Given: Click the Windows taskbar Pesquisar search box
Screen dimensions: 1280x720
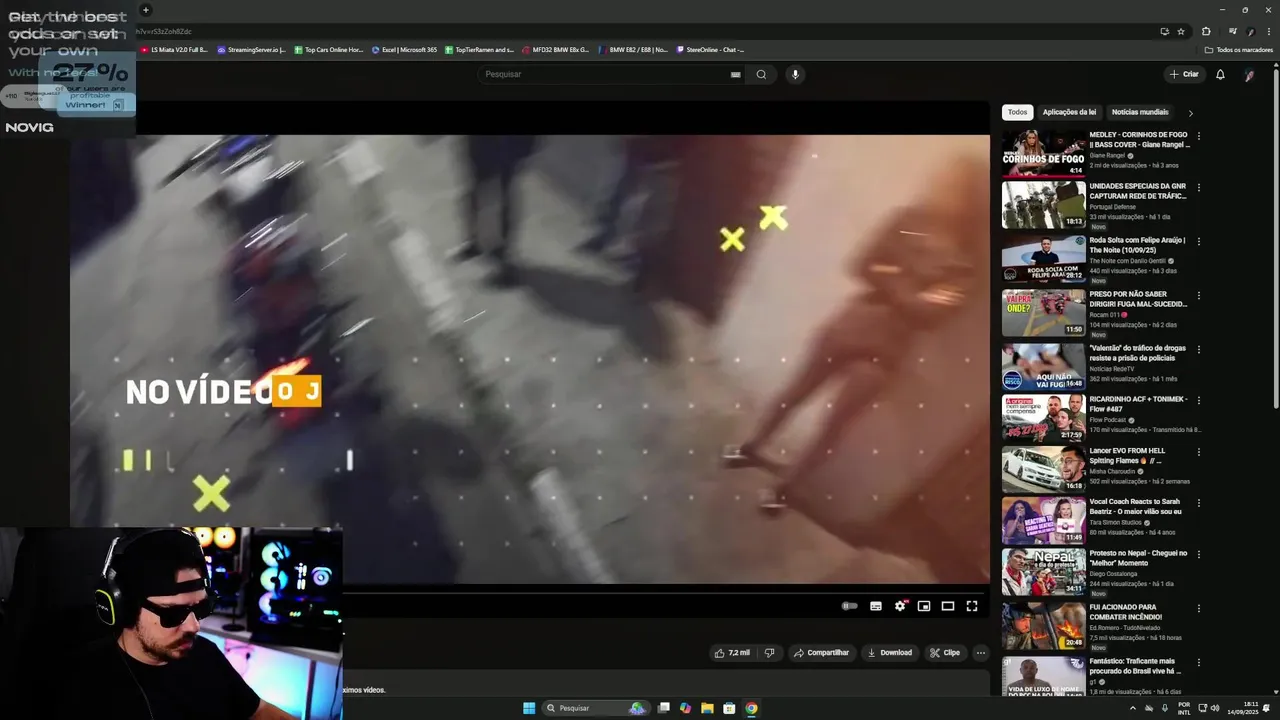Looking at the screenshot, I should [x=596, y=708].
